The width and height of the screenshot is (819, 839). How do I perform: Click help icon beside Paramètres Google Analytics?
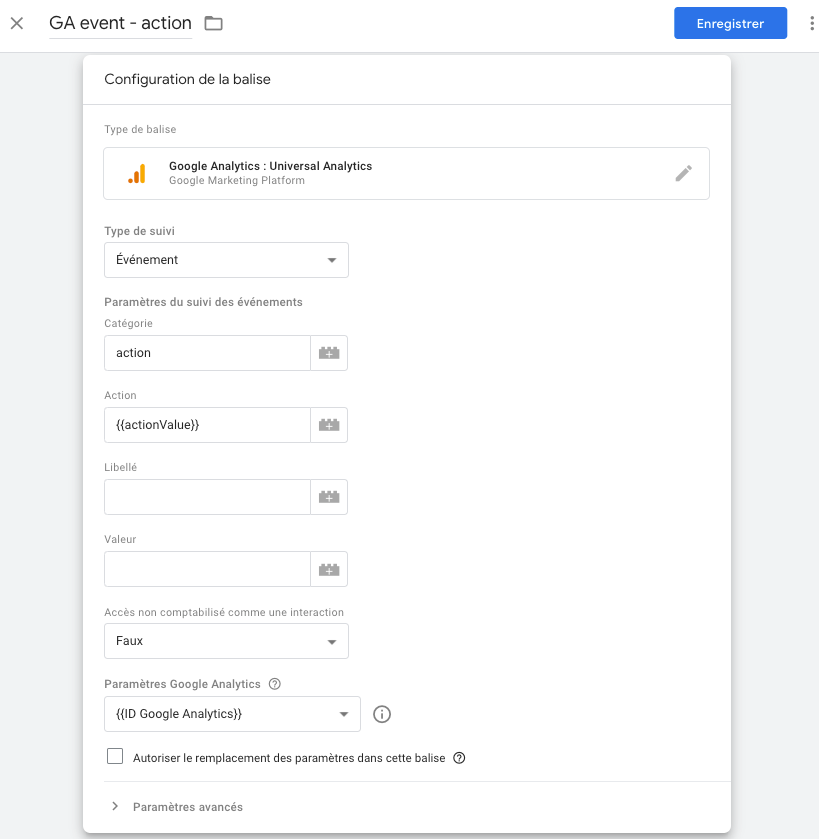point(275,684)
